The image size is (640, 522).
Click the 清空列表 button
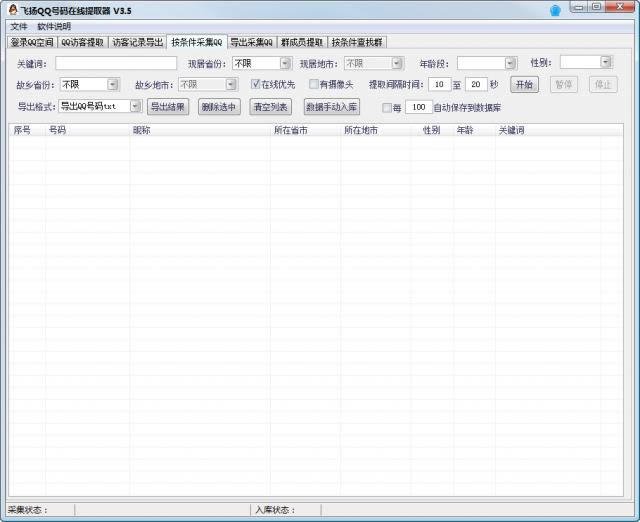click(270, 106)
